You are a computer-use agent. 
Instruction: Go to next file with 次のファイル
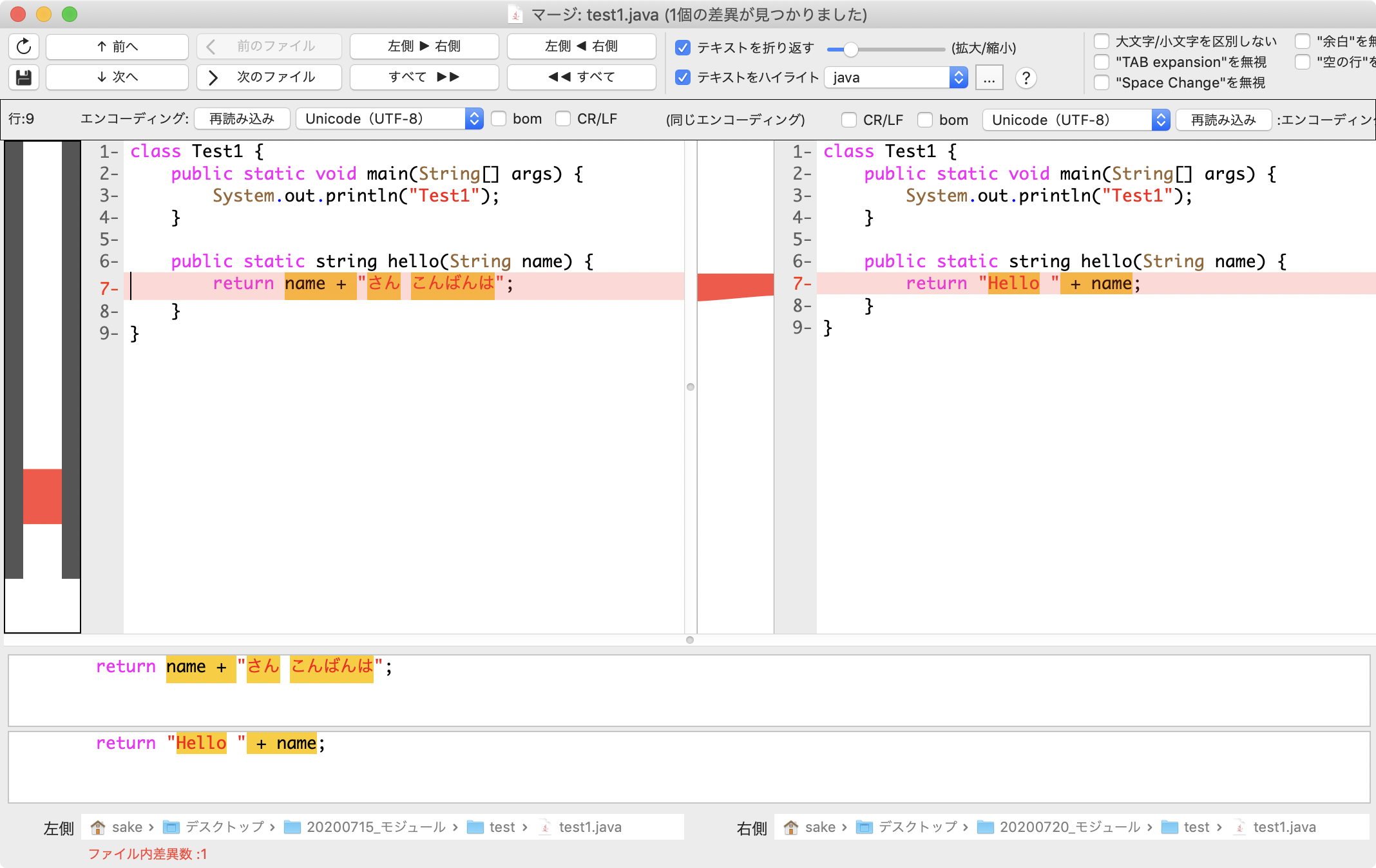269,77
